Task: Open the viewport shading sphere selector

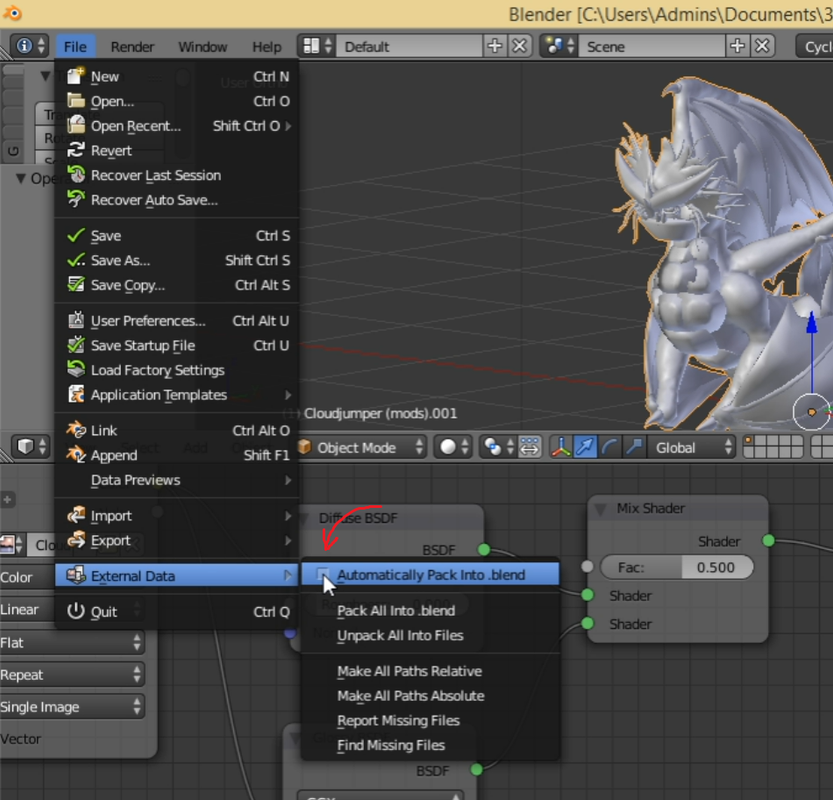Action: pos(453,447)
